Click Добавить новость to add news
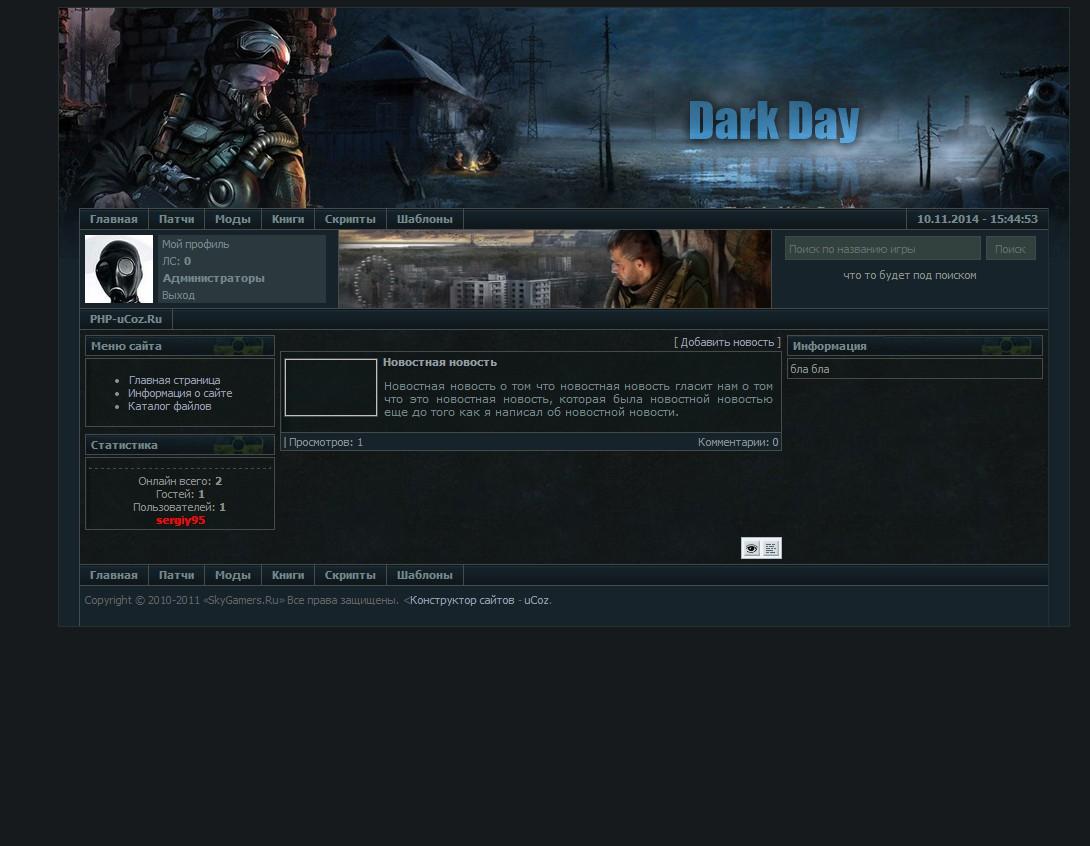 (727, 342)
